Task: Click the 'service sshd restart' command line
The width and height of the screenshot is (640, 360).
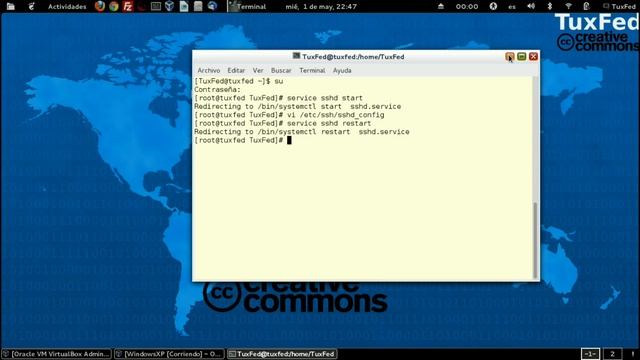Action: tap(282, 123)
